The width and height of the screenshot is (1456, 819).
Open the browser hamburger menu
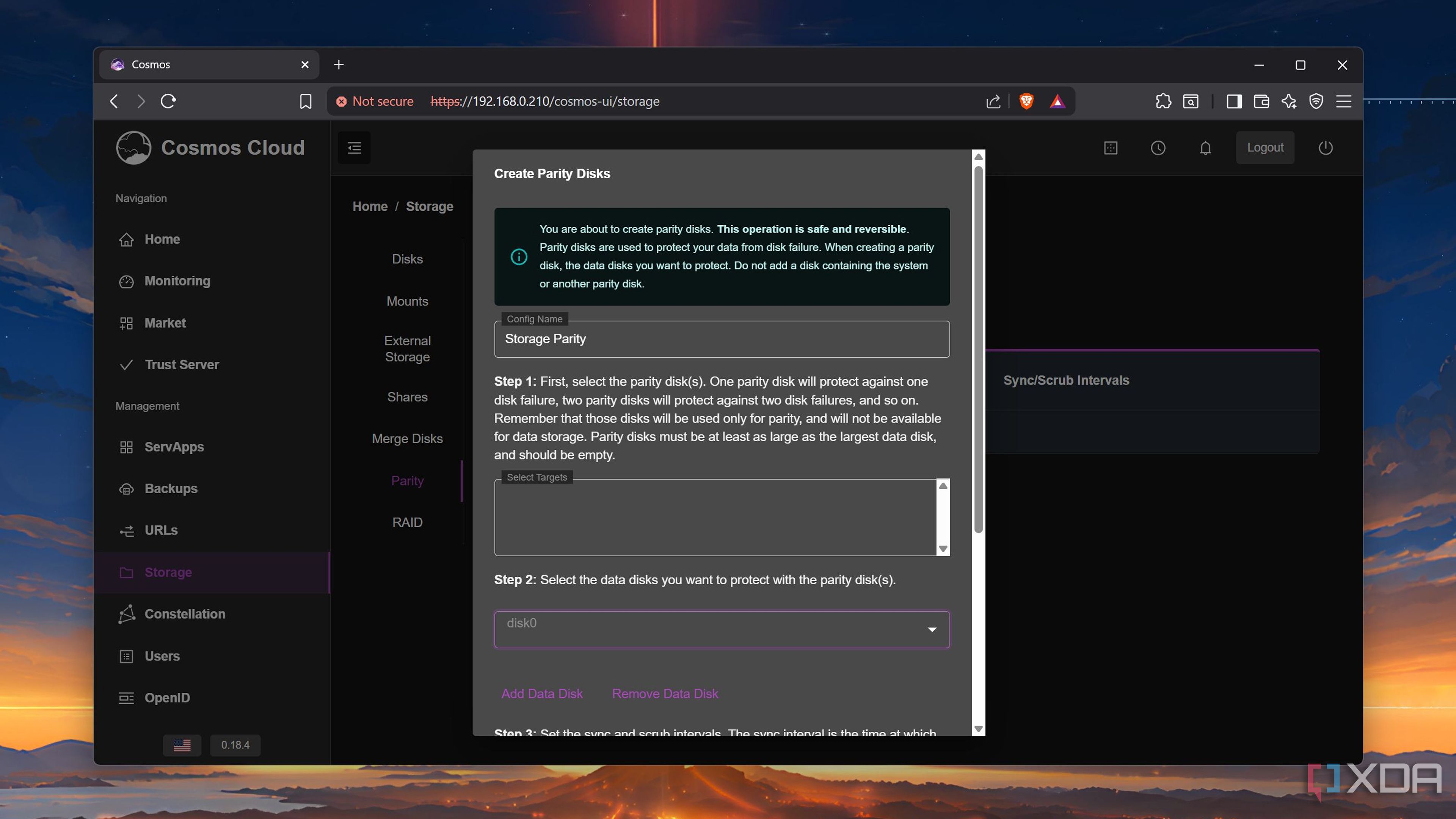coord(1343,101)
